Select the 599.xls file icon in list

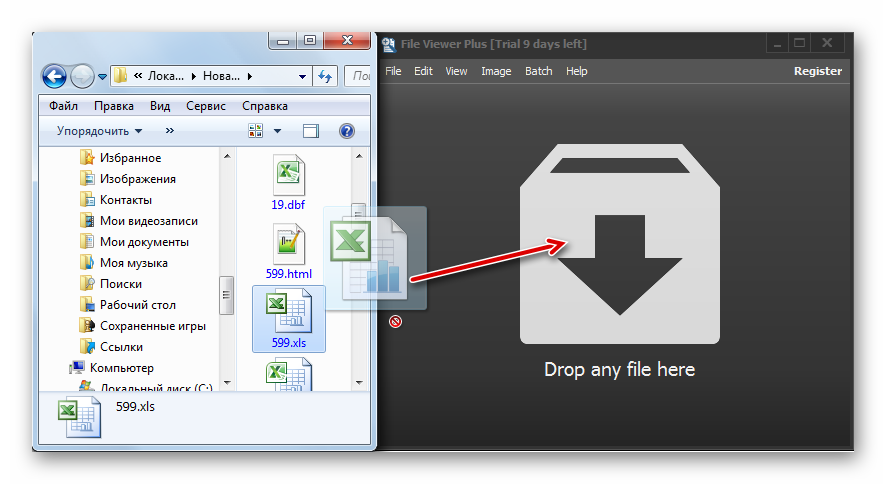pyautogui.click(x=288, y=311)
